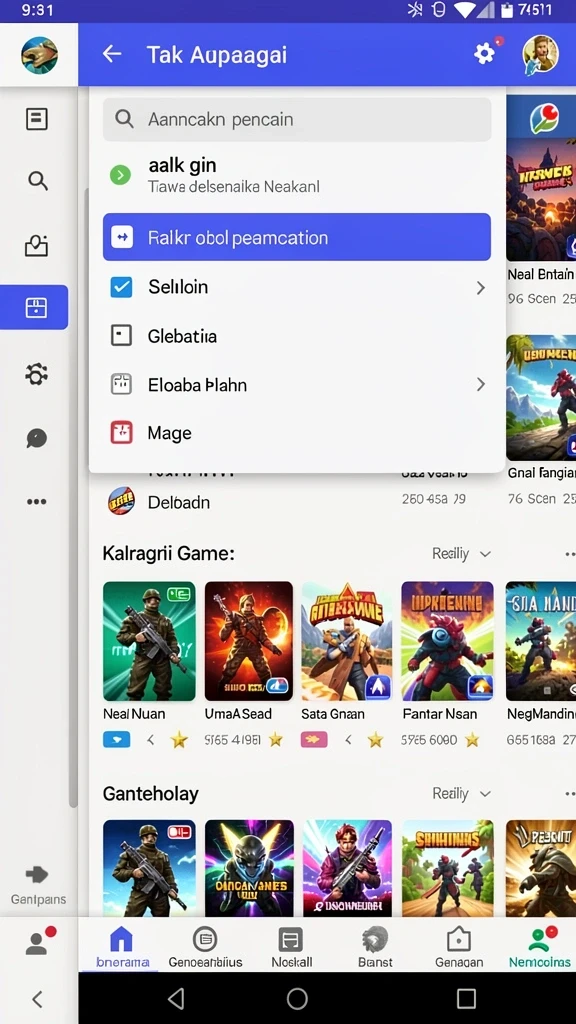The image size is (576, 1024).
Task: Open the three-dots more icon in sidebar
Action: (37, 502)
